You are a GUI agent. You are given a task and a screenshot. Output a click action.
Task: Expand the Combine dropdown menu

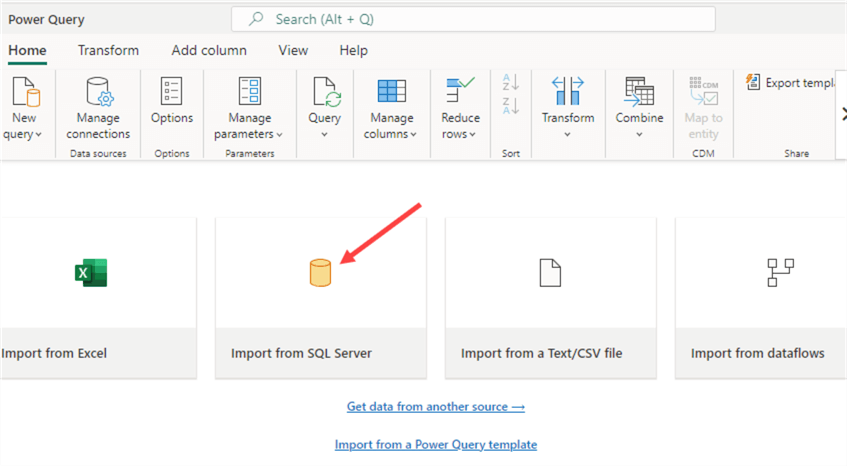pyautogui.click(x=639, y=134)
